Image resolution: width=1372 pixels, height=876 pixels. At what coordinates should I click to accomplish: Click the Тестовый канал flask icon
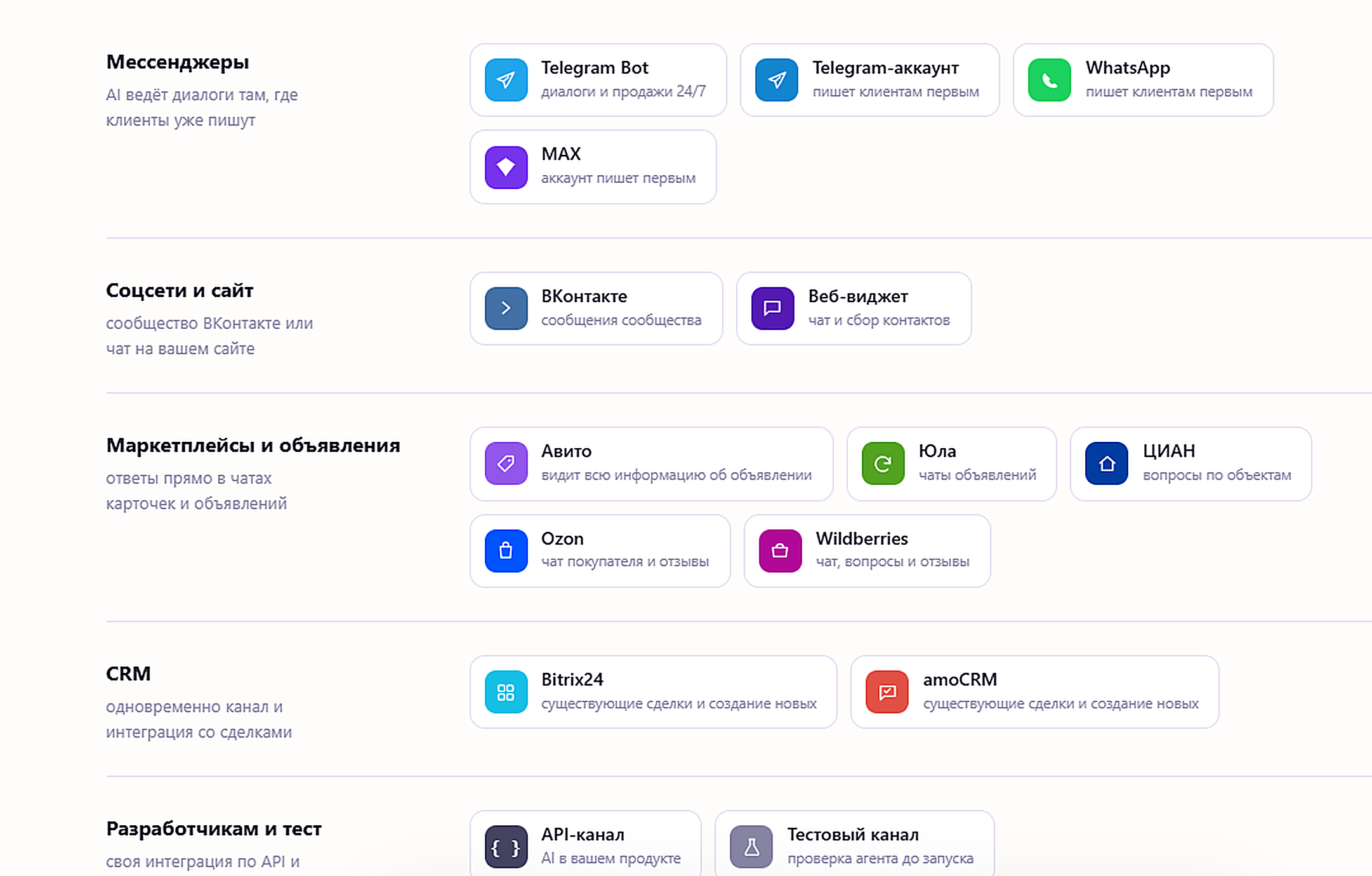point(751,847)
